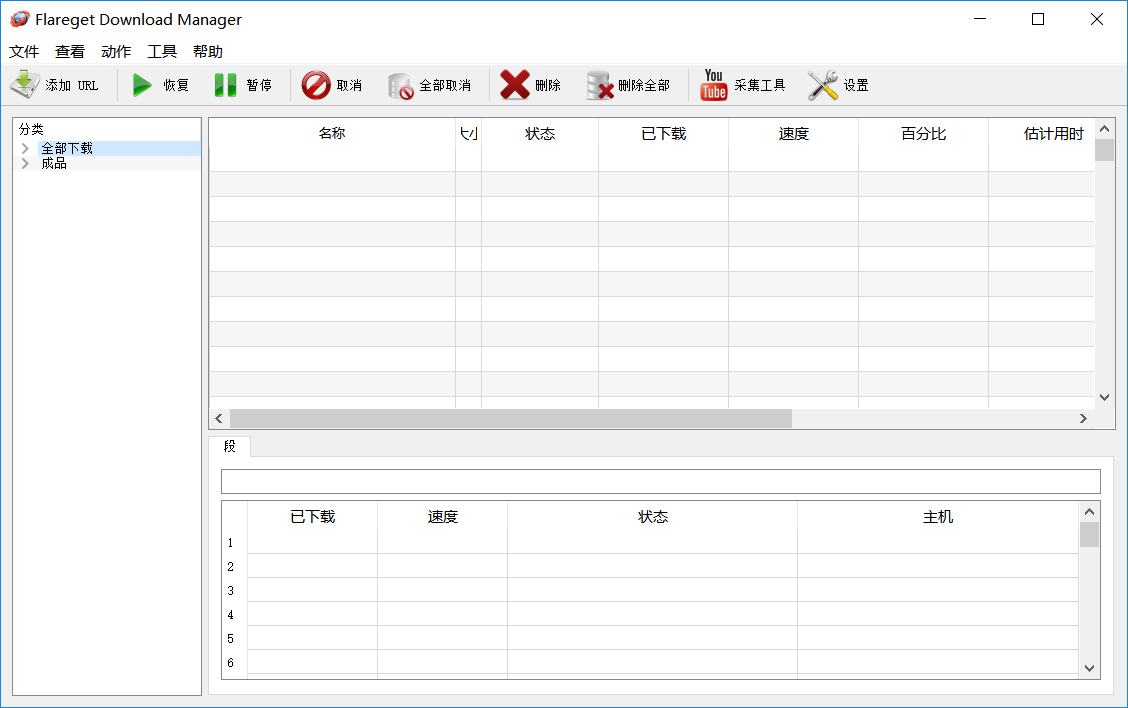1128x708 pixels.
Task: Click down arrow of download list scrollbar
Action: click(1104, 397)
